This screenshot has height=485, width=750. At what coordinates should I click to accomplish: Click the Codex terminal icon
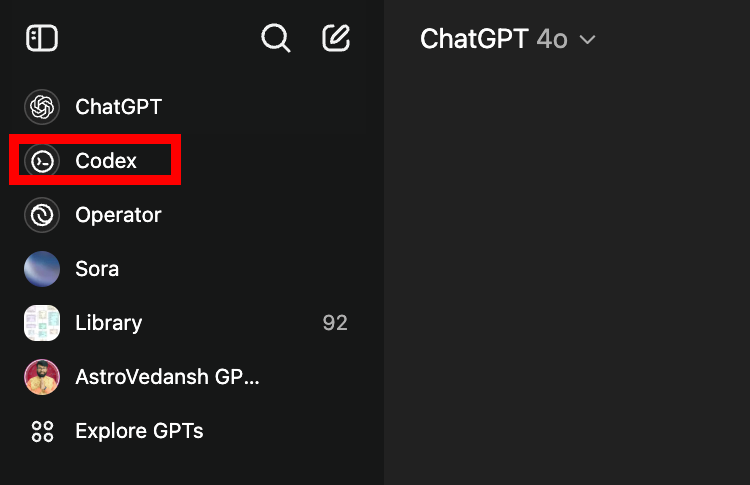click(x=42, y=161)
